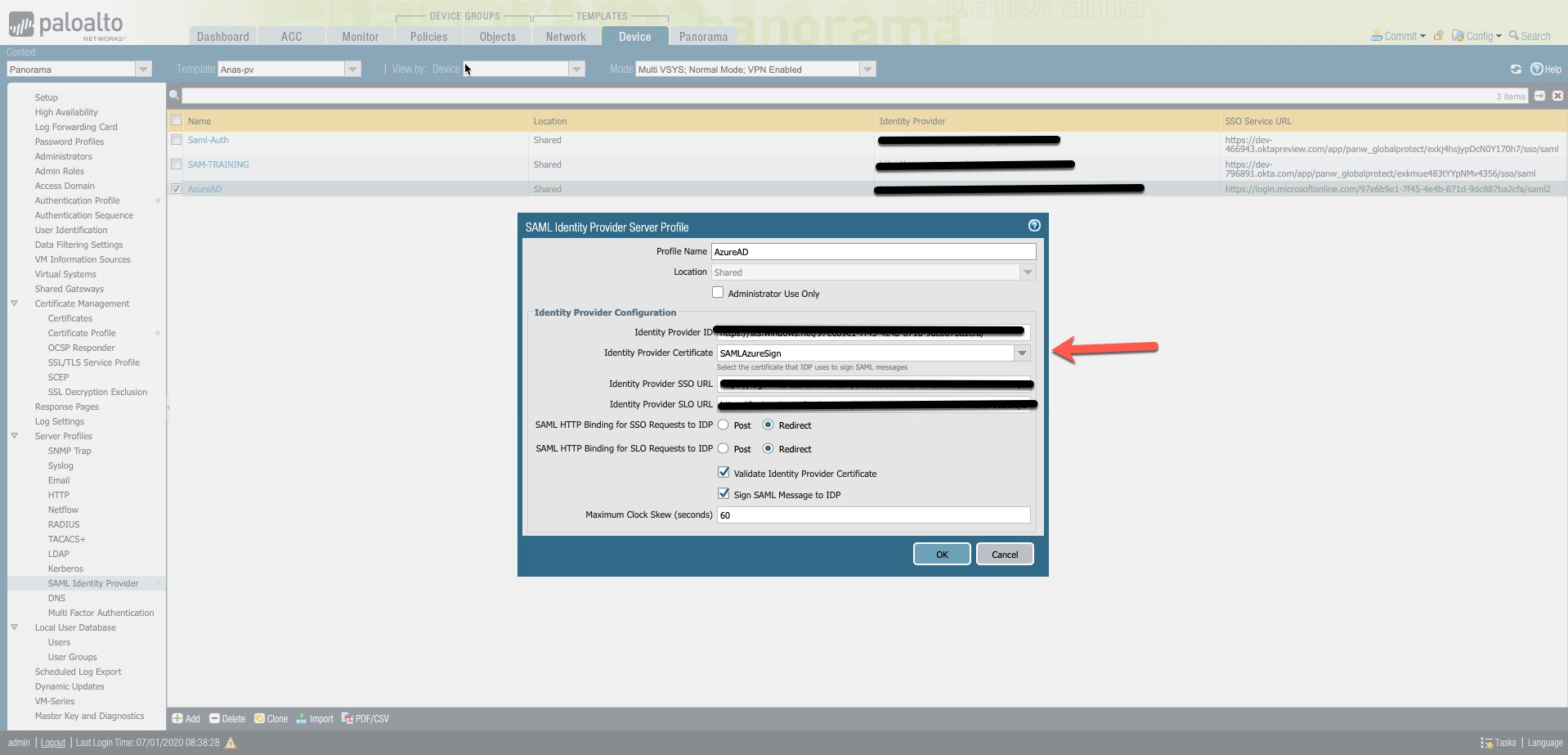Open Multi Factor Authentication in the sidebar
This screenshot has width=1568, height=755.
[101, 613]
